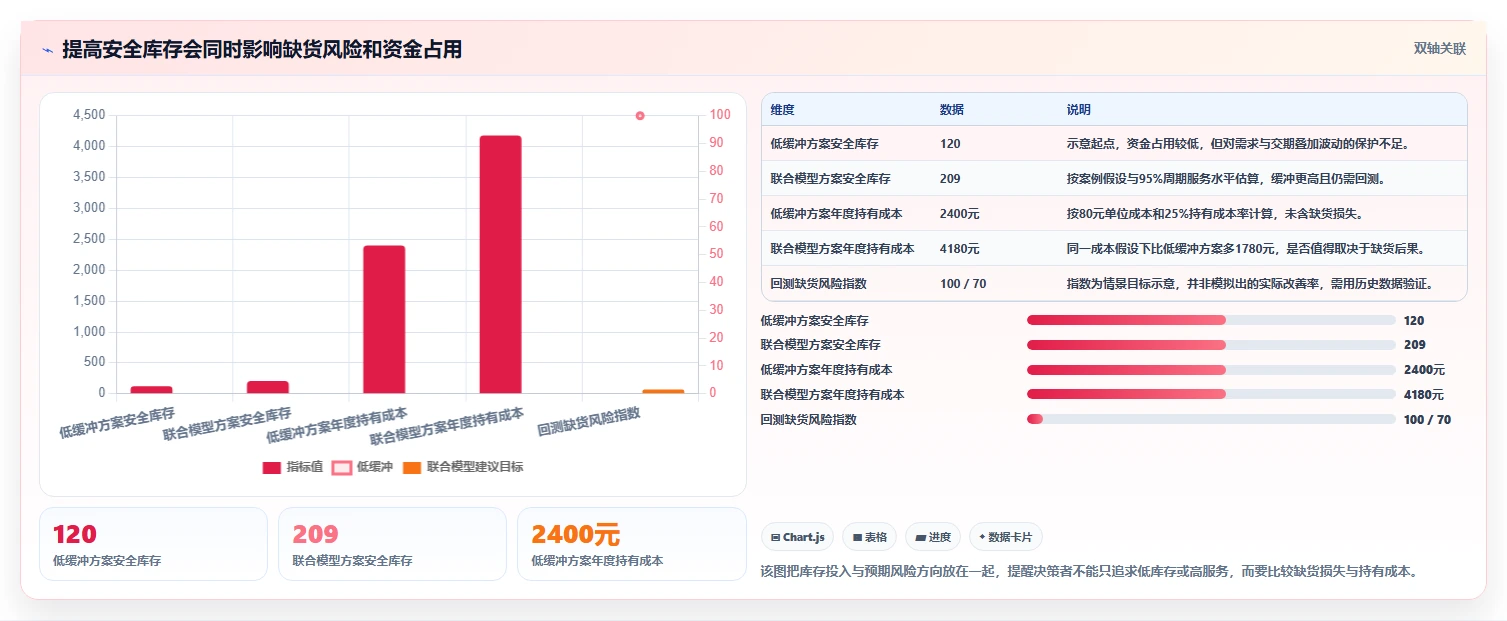
Task: Click the table cell 100 / 70
Action: pos(963,284)
